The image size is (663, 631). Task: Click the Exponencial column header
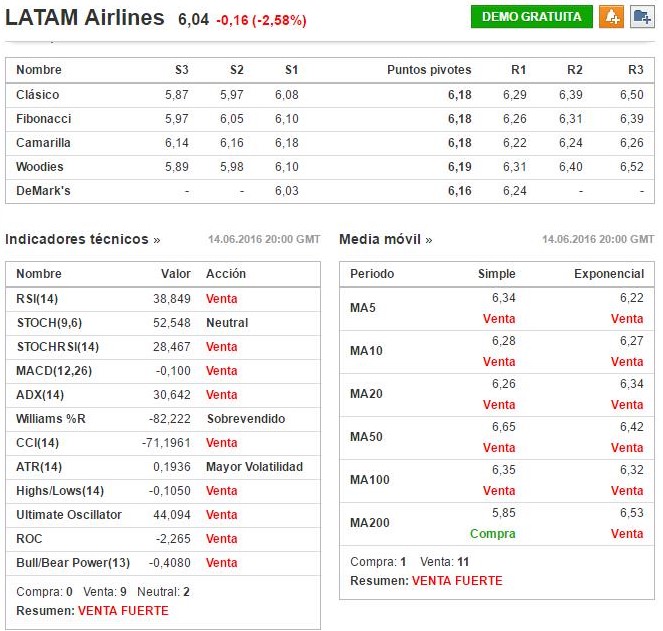coord(608,274)
